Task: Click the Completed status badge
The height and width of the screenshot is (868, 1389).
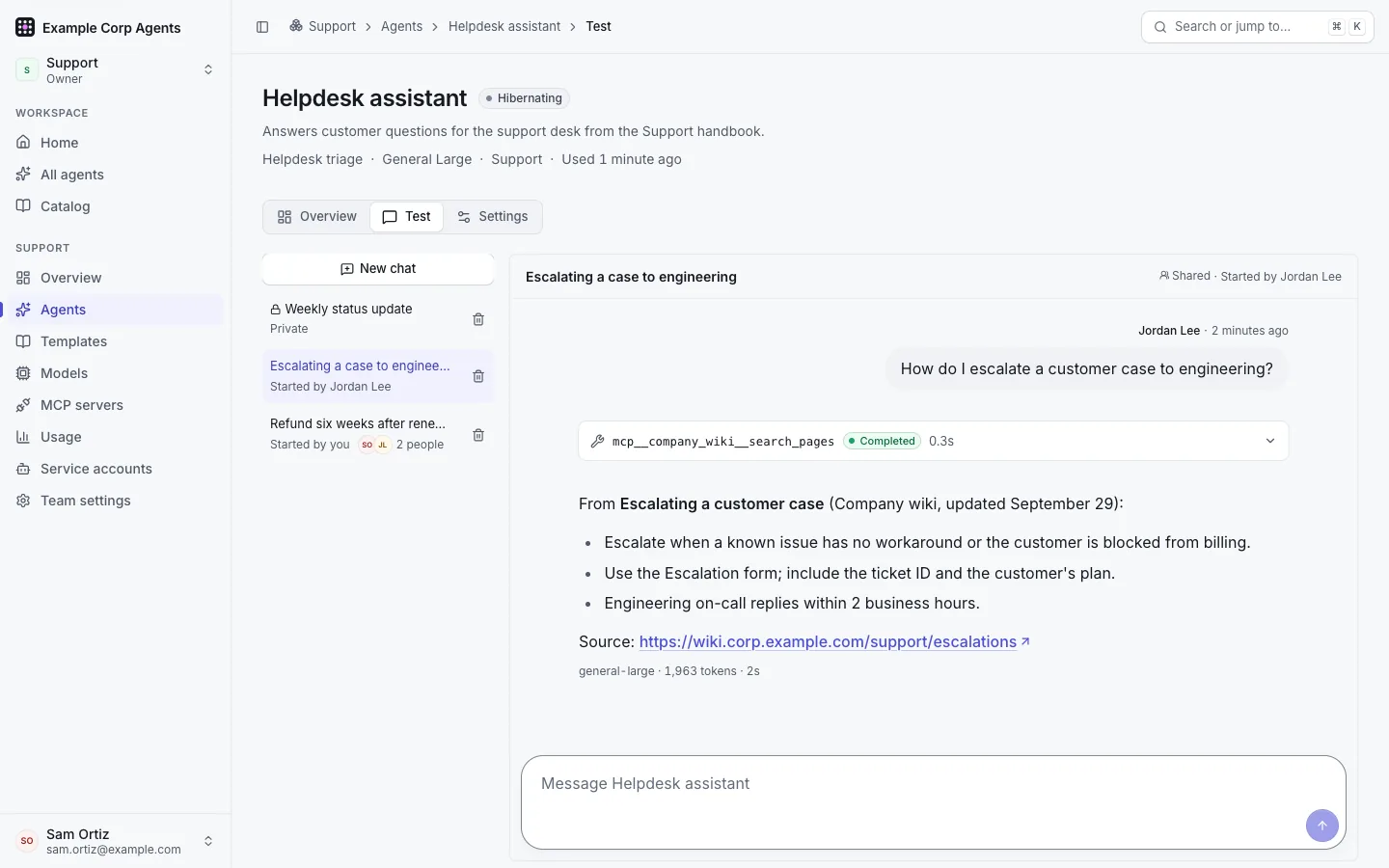Action: 882,441
